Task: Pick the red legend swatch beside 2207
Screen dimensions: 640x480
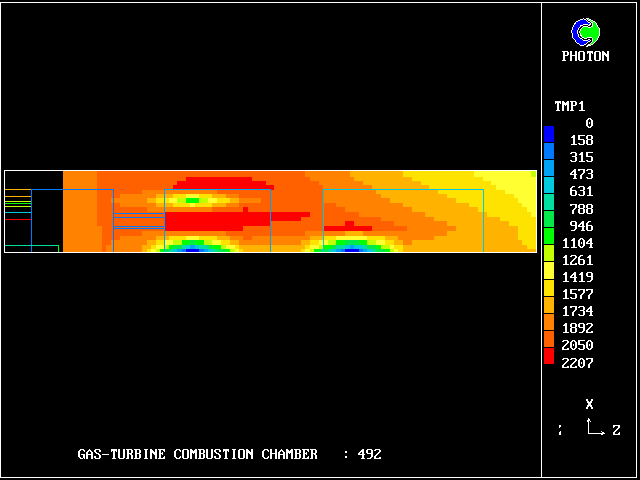Action: [548, 355]
